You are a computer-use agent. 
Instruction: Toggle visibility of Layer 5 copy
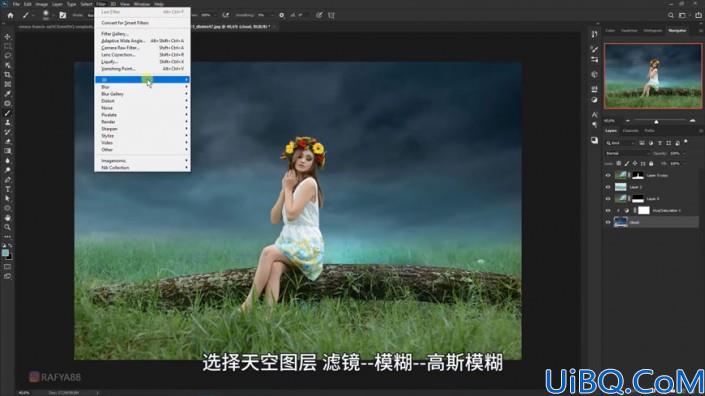click(608, 175)
